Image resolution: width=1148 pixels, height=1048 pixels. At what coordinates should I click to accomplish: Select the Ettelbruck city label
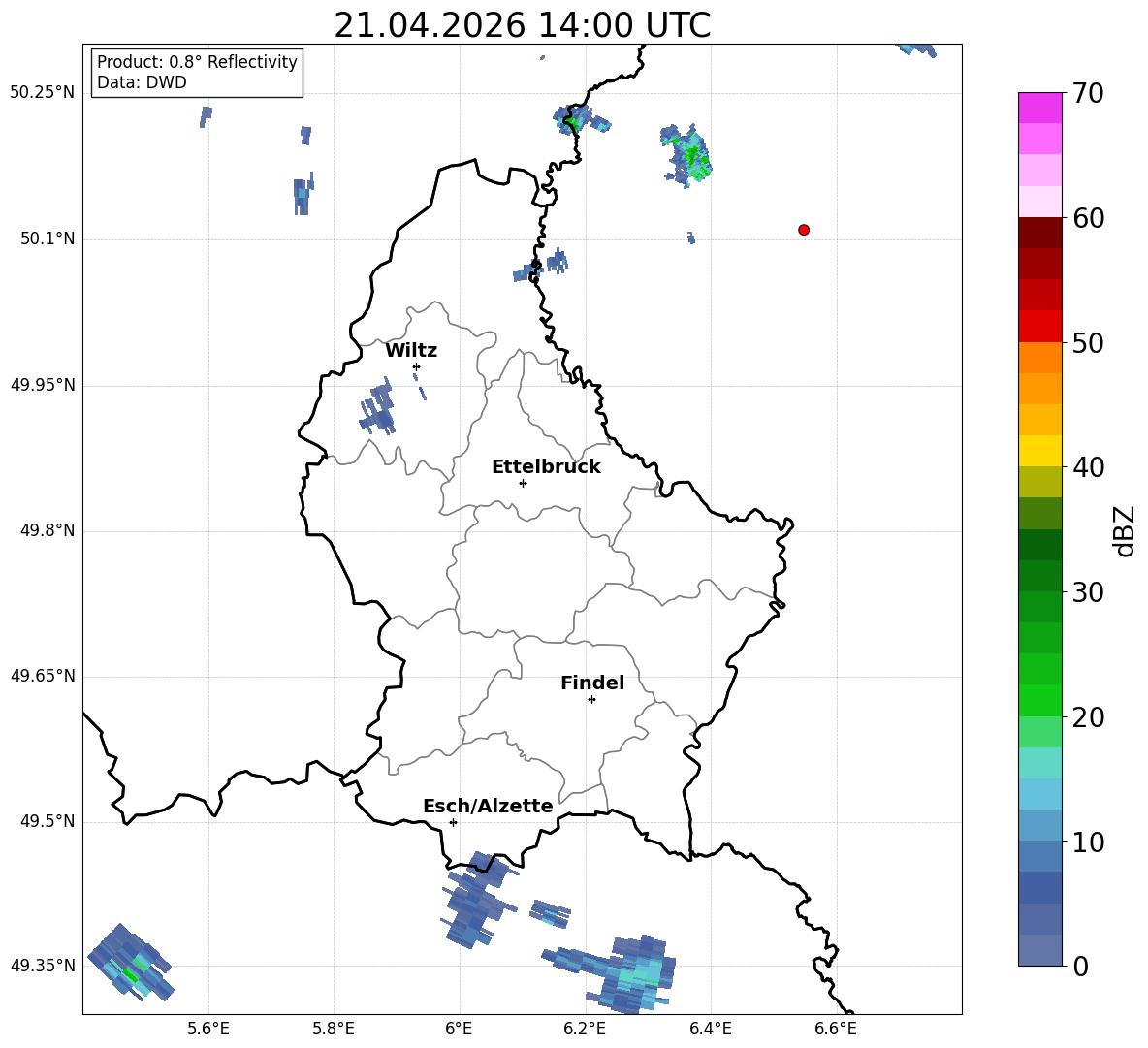click(x=546, y=467)
